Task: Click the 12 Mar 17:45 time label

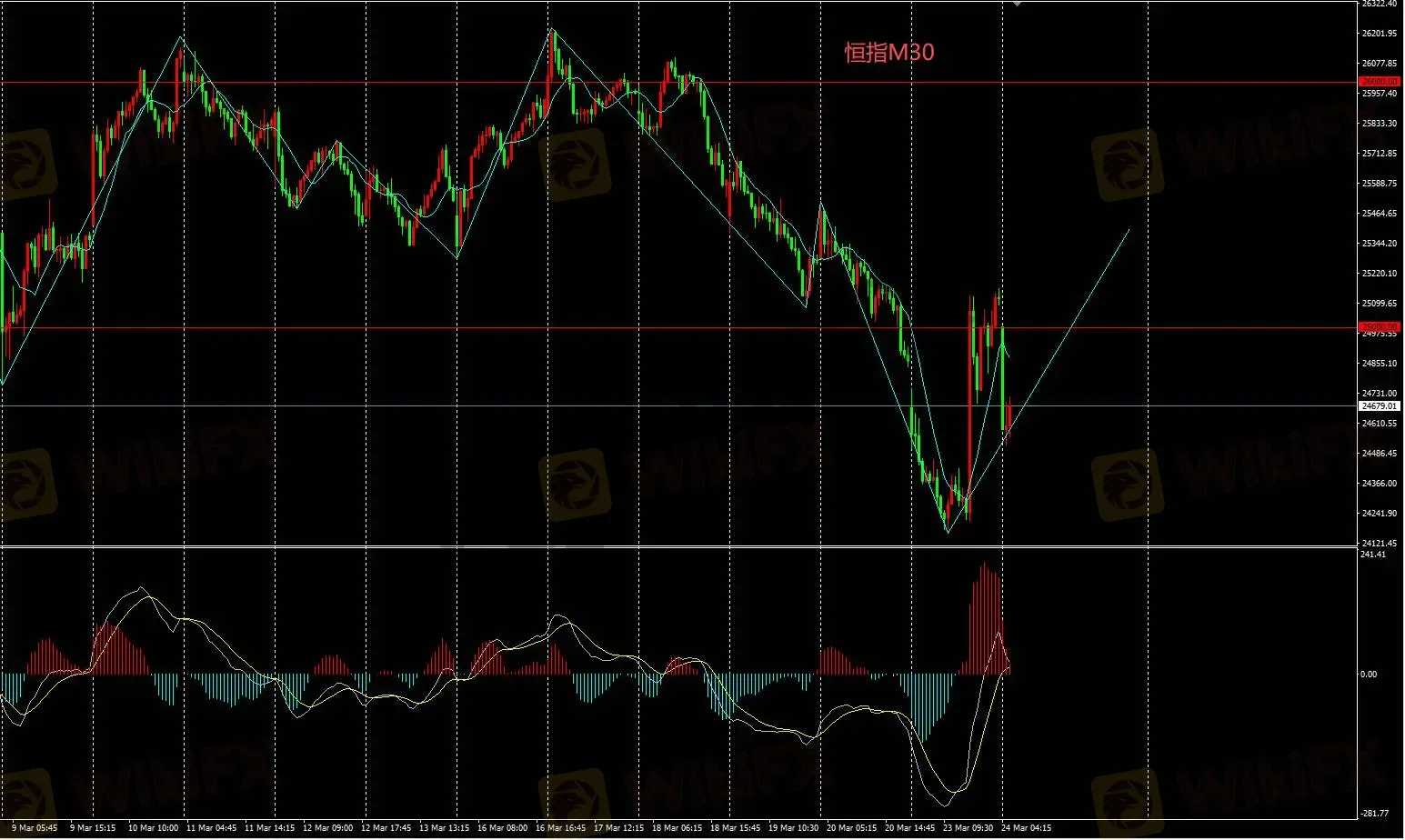Action: coord(386,828)
